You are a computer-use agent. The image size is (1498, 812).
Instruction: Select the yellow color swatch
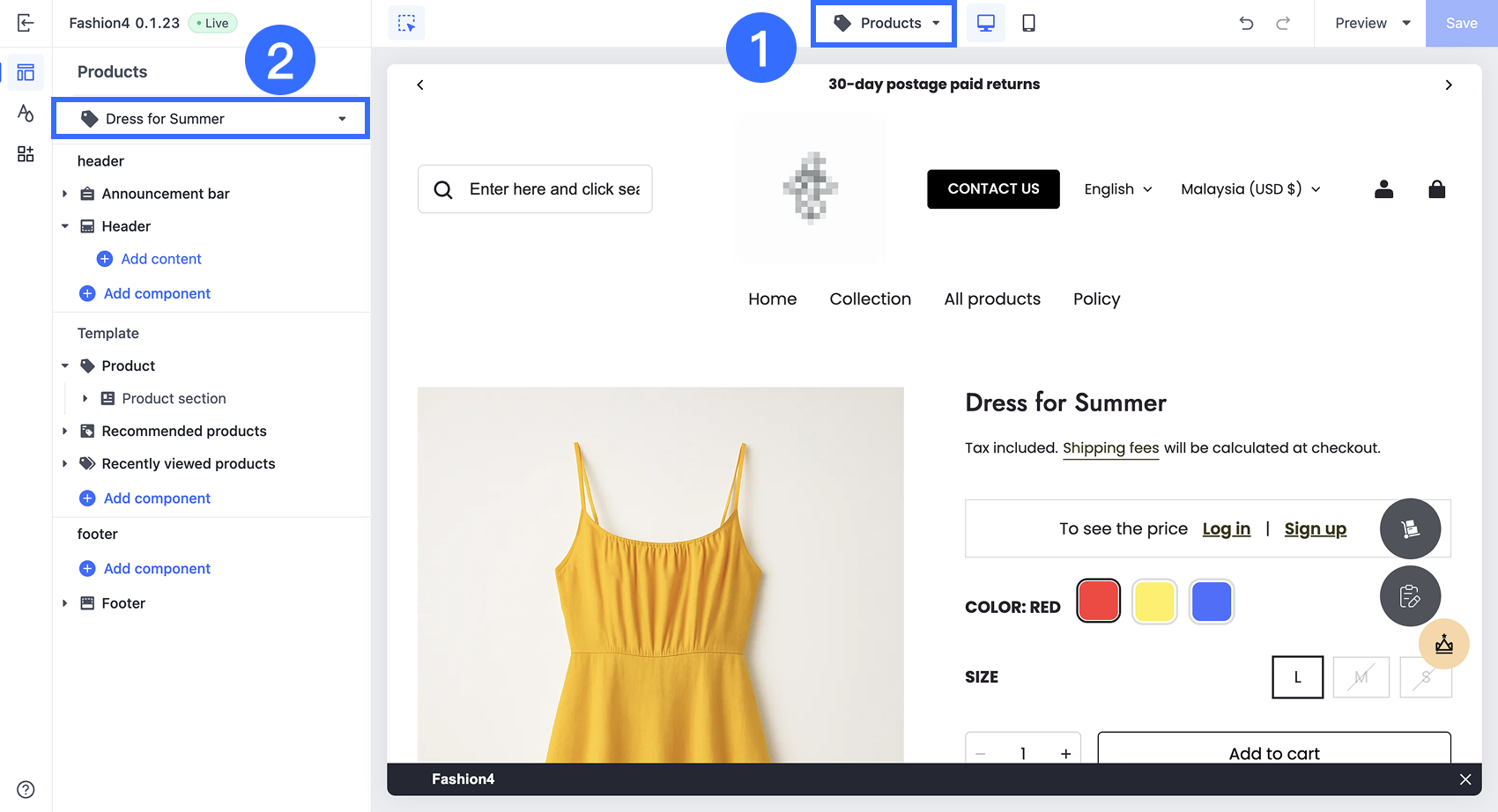(x=1154, y=602)
